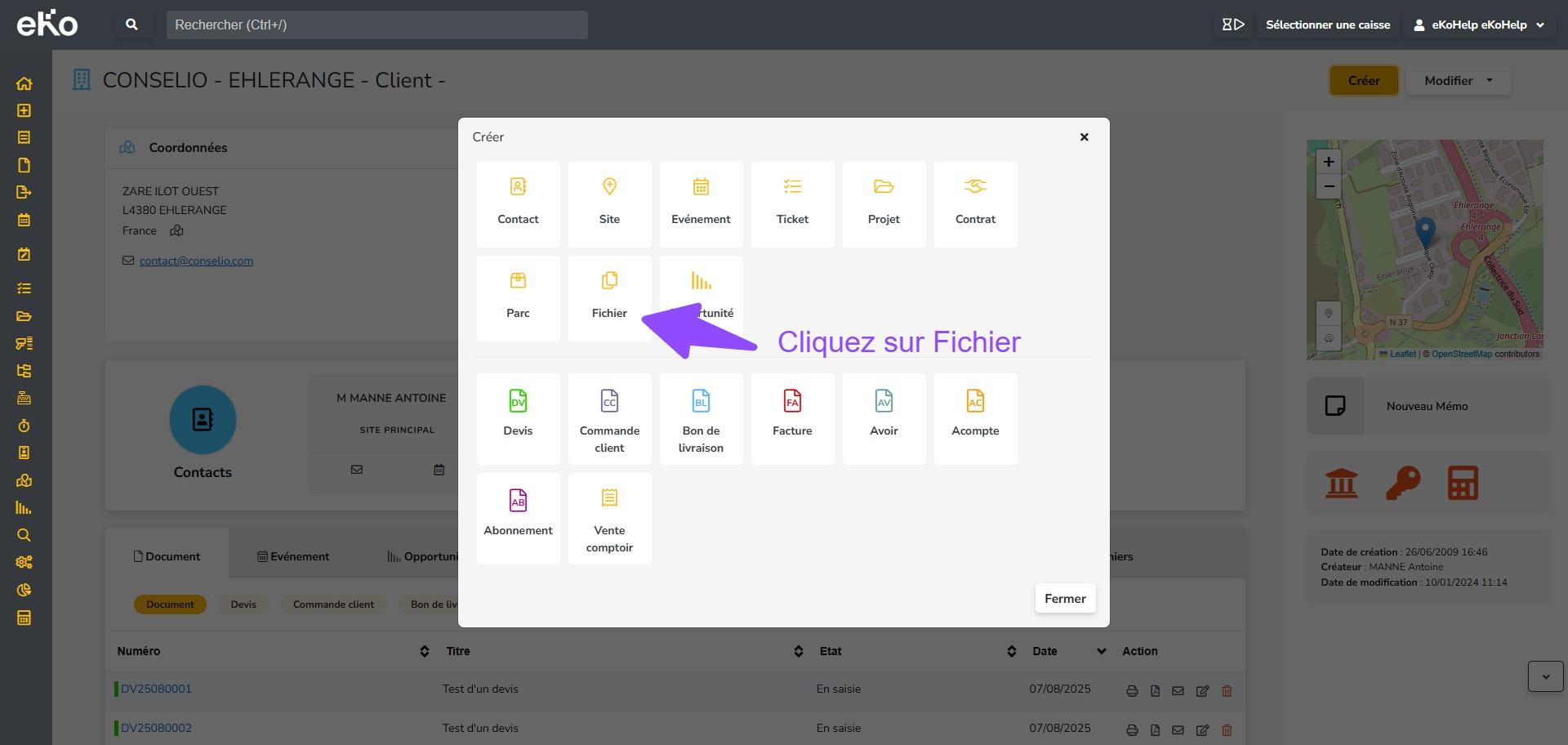Viewport: 1568px width, 745px height.
Task: Choose the Devis document tile
Action: pos(518,417)
